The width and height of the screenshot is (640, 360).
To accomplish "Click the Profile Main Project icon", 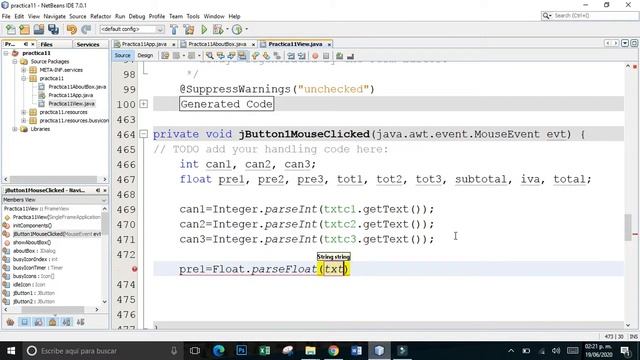I will coord(237,29).
